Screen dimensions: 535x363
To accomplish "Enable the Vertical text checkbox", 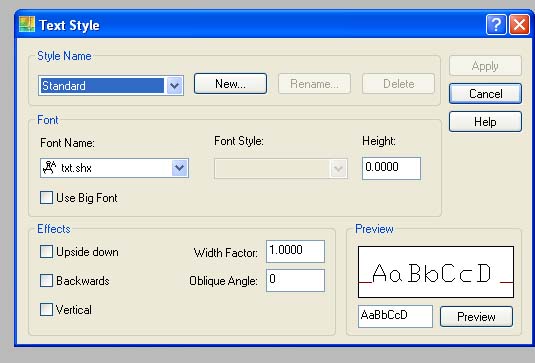I will (x=46, y=310).
